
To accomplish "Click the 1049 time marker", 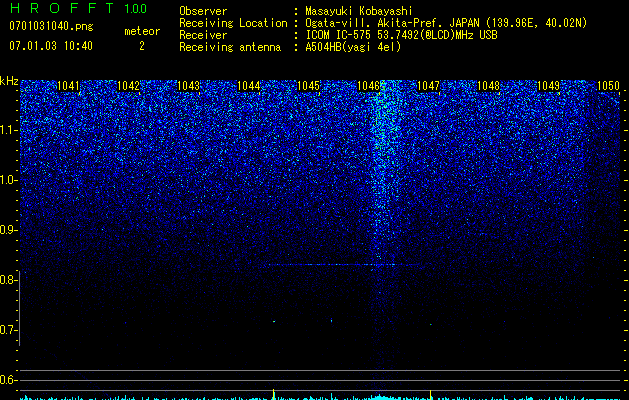I will pos(548,86).
